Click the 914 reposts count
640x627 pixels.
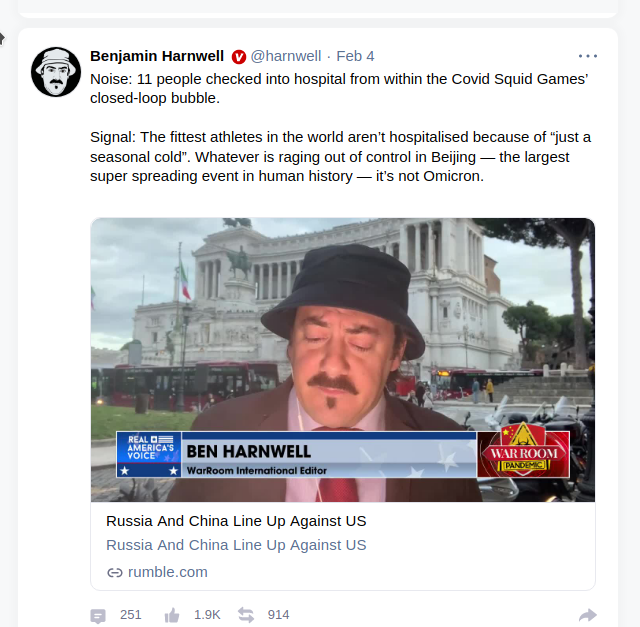pos(278,615)
